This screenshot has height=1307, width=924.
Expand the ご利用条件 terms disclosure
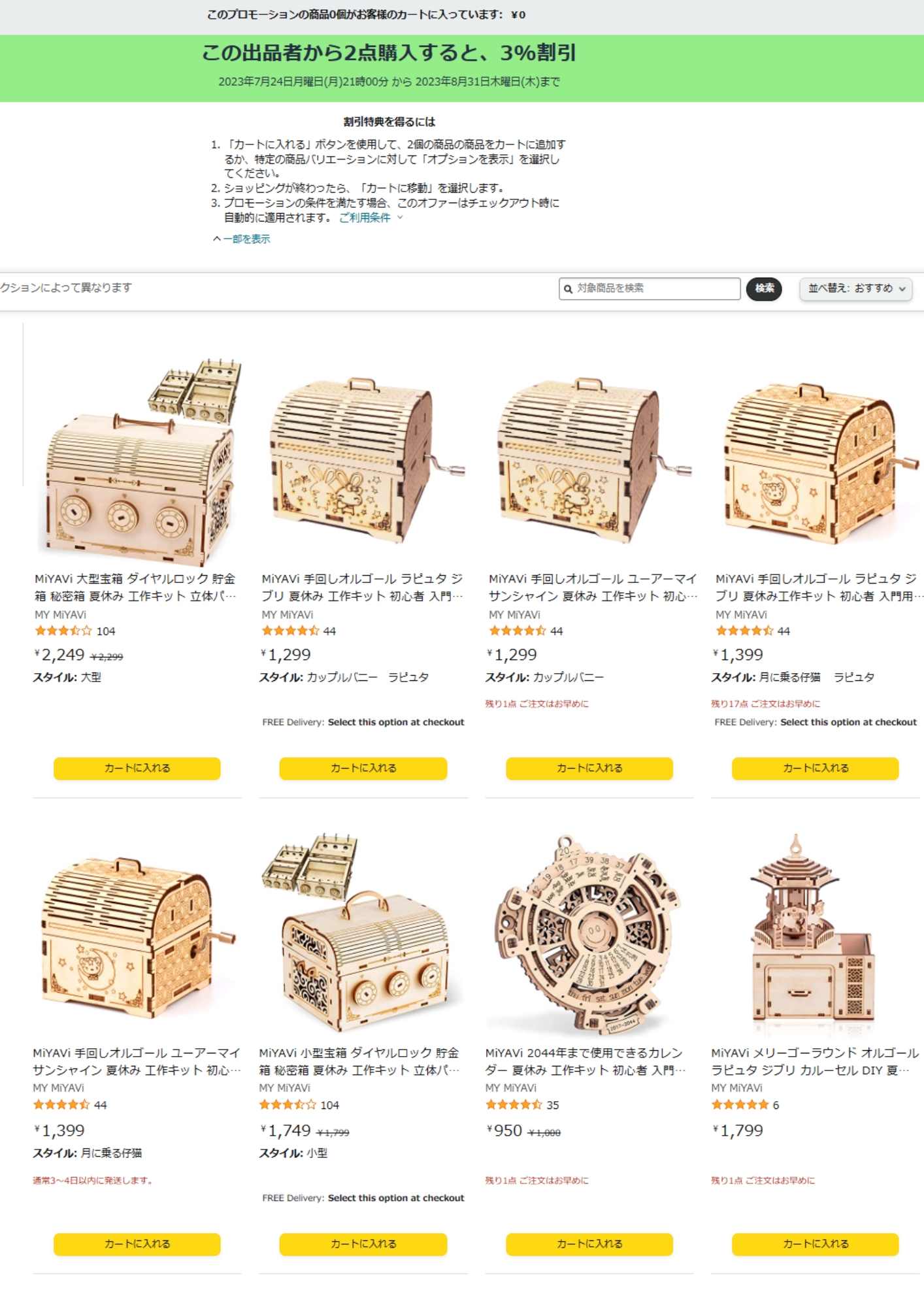371,218
